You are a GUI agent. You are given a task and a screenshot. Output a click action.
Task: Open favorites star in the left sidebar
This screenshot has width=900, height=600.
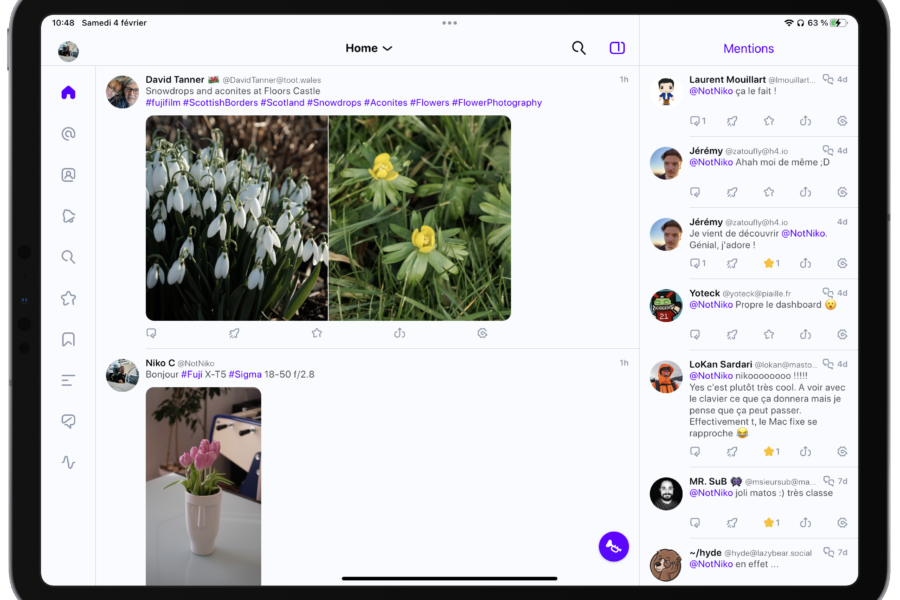click(x=68, y=298)
